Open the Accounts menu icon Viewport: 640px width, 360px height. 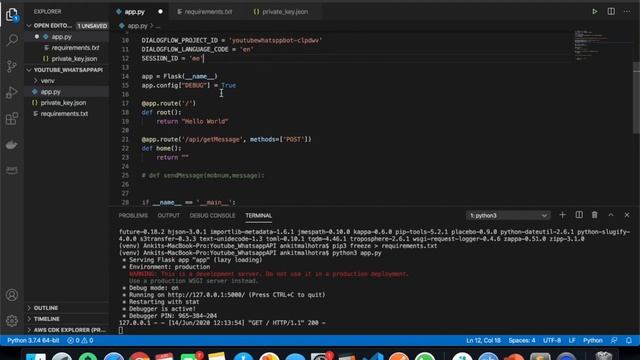[12, 295]
